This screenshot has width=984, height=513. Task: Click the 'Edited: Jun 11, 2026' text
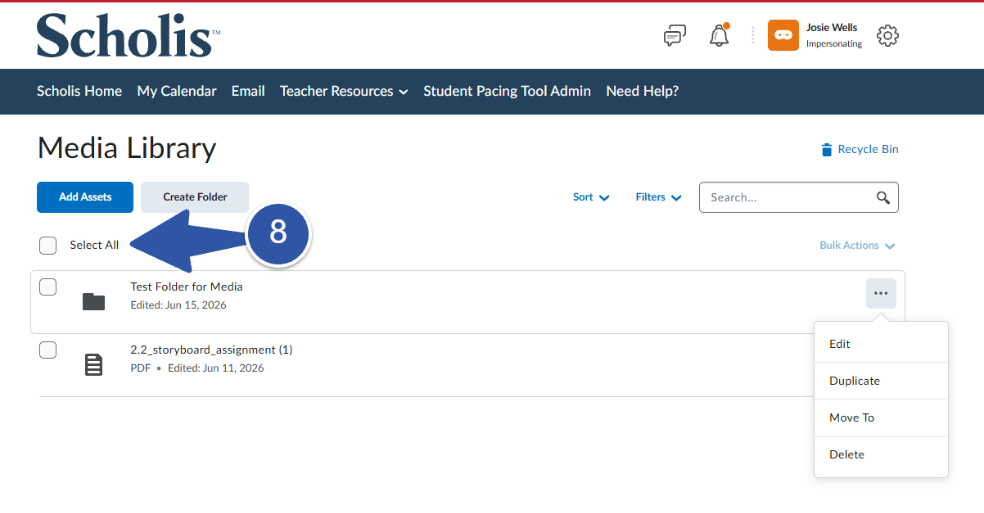(216, 369)
